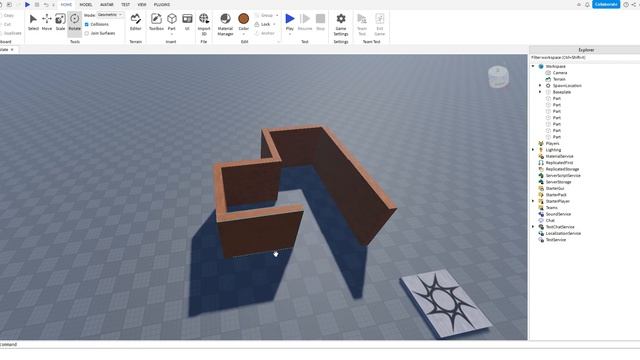
Task: Activate the Scale tool
Action: (x=60, y=22)
